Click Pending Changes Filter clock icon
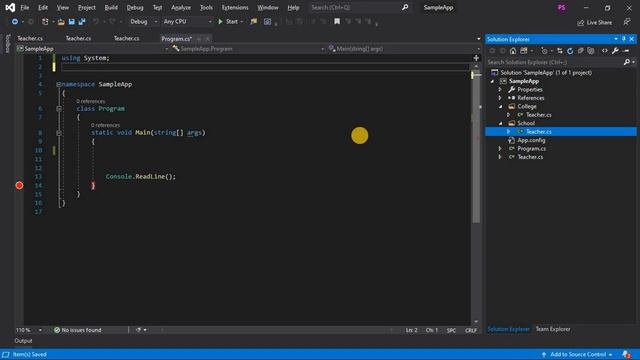The height and width of the screenshot is (360, 640). (544, 51)
